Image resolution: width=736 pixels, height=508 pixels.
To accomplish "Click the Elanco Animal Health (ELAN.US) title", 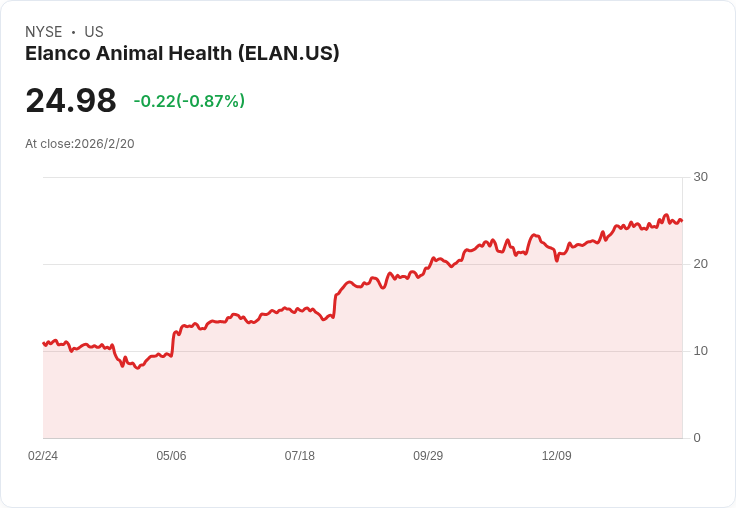I will pyautogui.click(x=182, y=53).
